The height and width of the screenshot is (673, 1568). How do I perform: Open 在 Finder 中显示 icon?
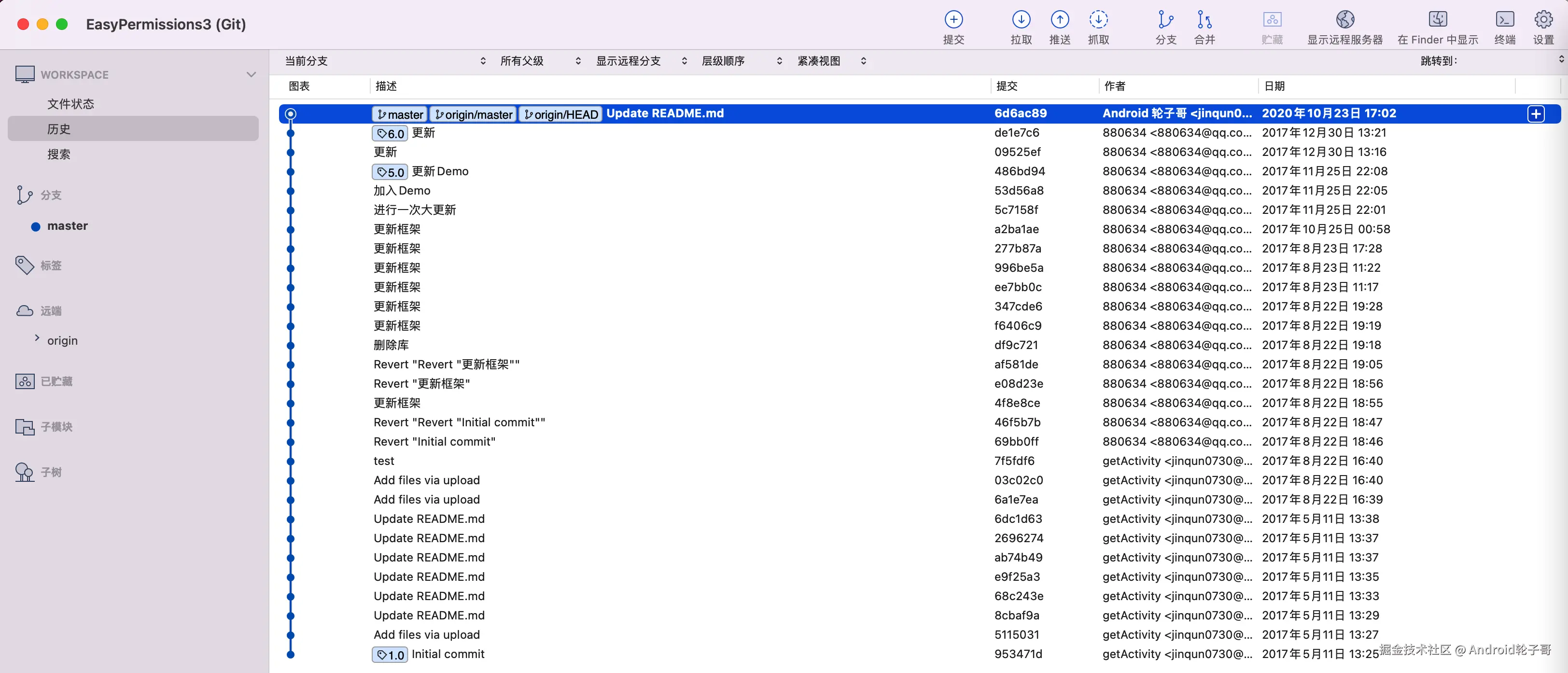(1437, 19)
